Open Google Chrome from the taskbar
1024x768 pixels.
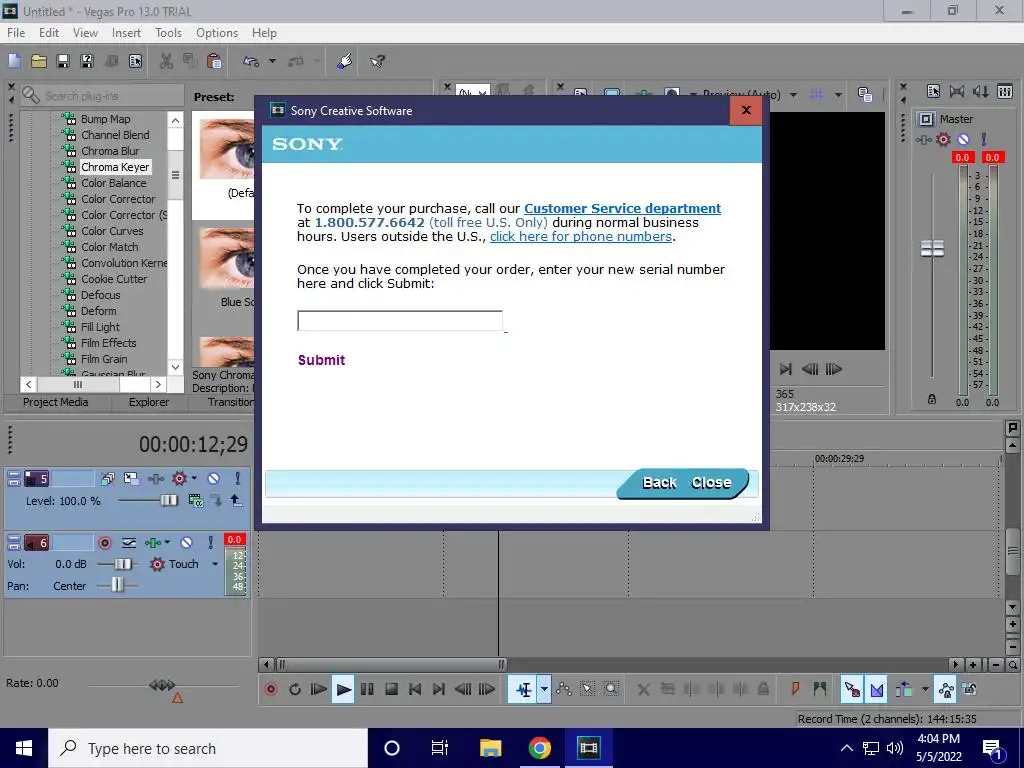pos(539,748)
